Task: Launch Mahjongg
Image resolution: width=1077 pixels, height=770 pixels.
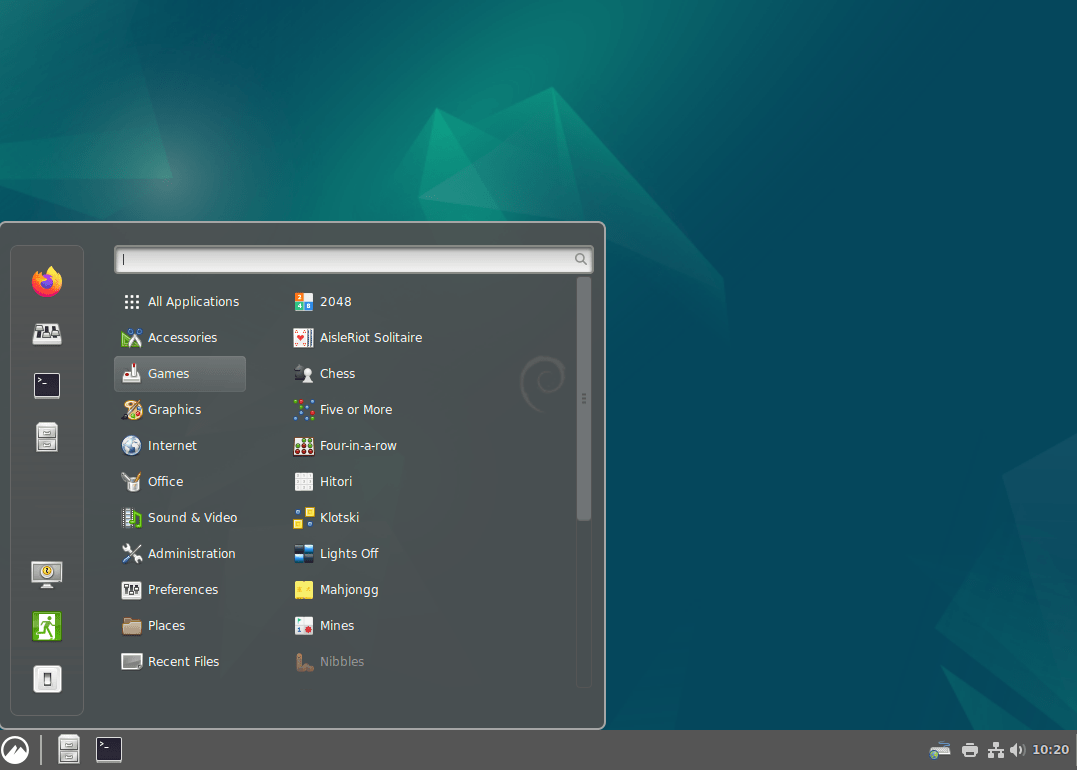Action: pos(349,589)
